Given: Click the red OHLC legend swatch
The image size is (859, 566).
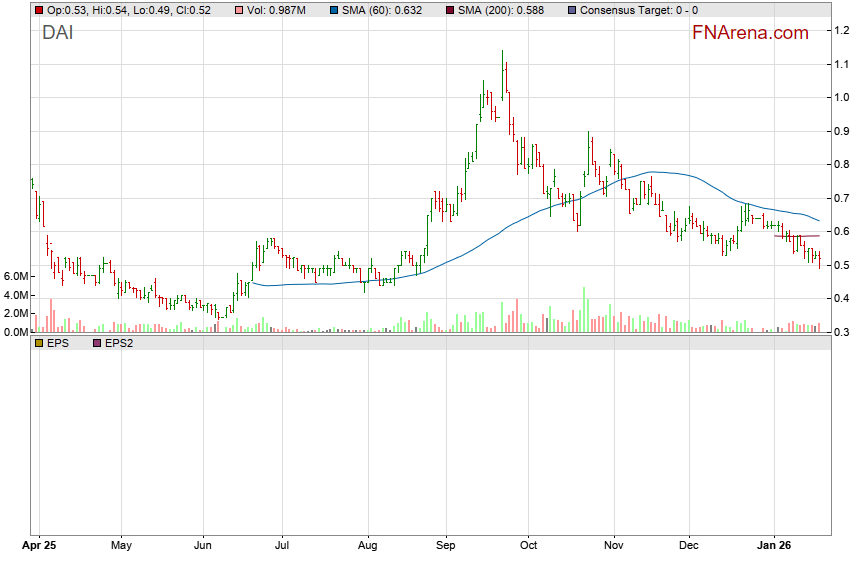Looking at the screenshot, I should click(x=39, y=10).
